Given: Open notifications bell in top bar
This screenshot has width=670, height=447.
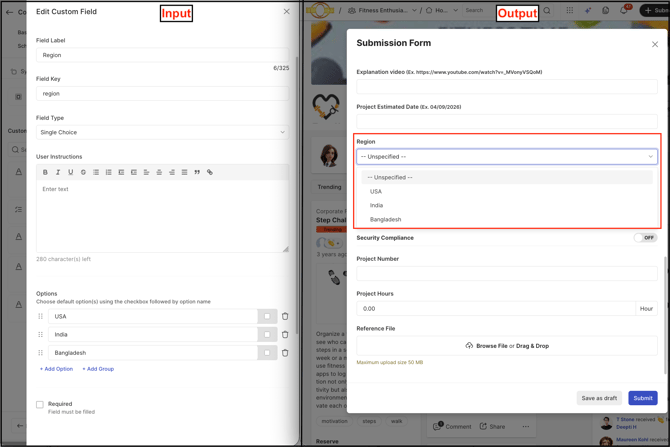Looking at the screenshot, I should coord(624,11).
